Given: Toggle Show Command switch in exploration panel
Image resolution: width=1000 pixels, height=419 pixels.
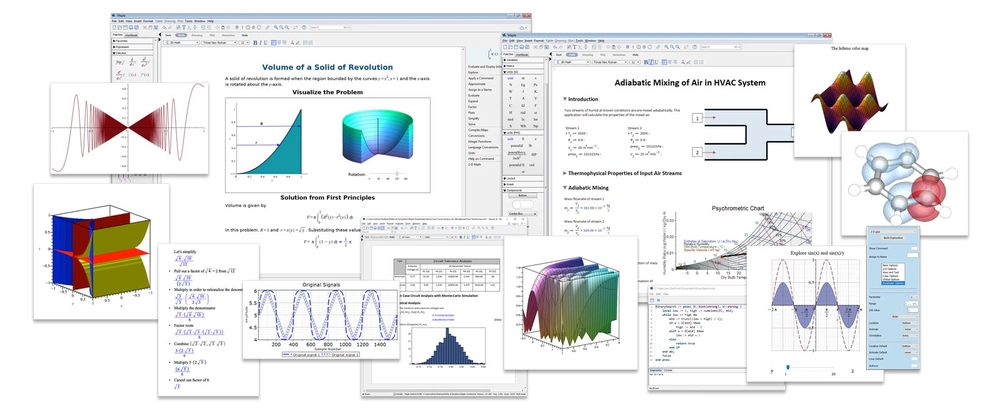Looking at the screenshot, I should pos(915,248).
